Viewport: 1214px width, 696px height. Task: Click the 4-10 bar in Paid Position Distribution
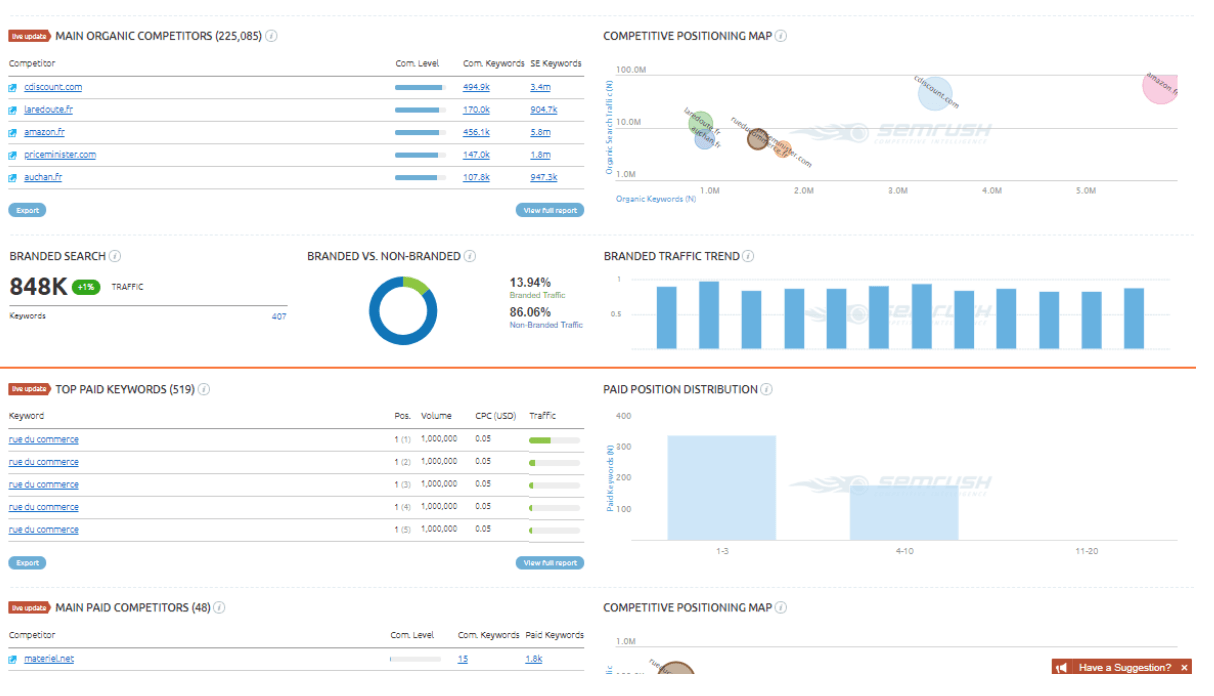tap(904, 513)
